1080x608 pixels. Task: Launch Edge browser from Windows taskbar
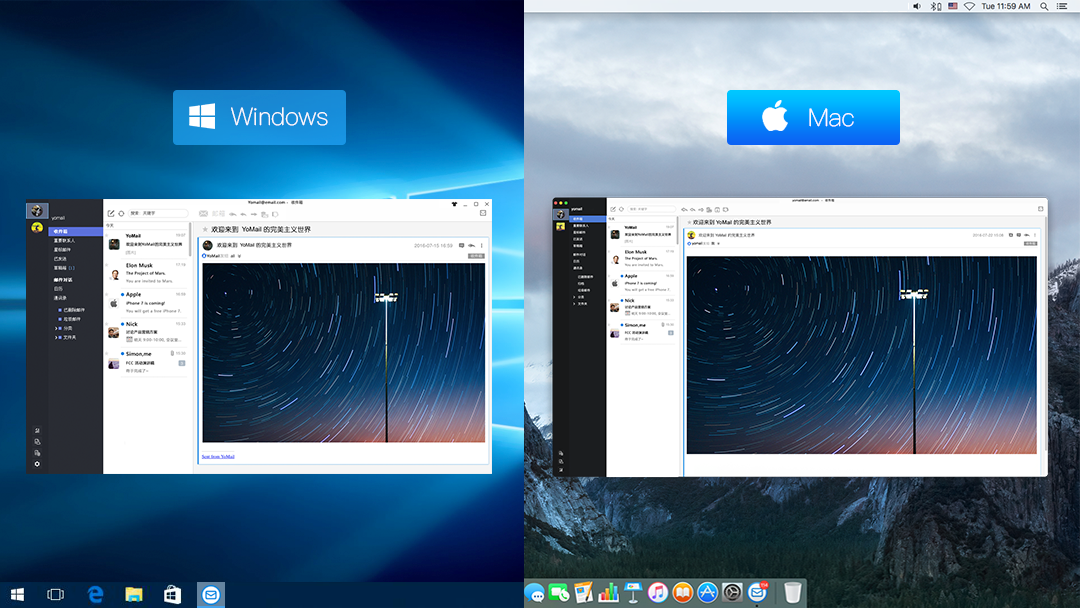pos(95,595)
